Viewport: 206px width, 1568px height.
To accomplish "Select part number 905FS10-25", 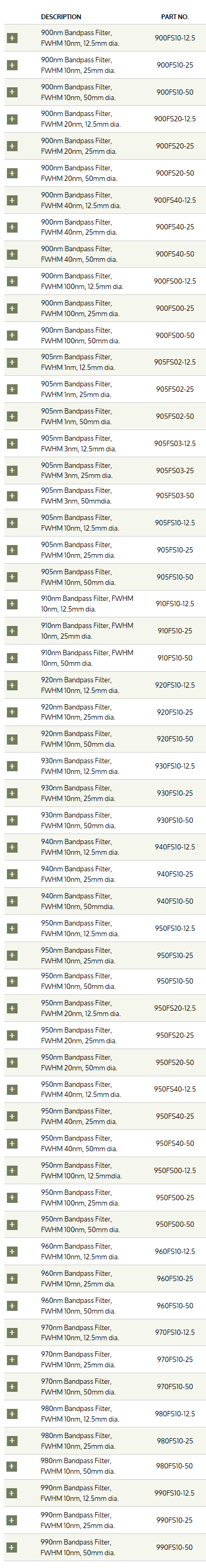I will 175,550.
